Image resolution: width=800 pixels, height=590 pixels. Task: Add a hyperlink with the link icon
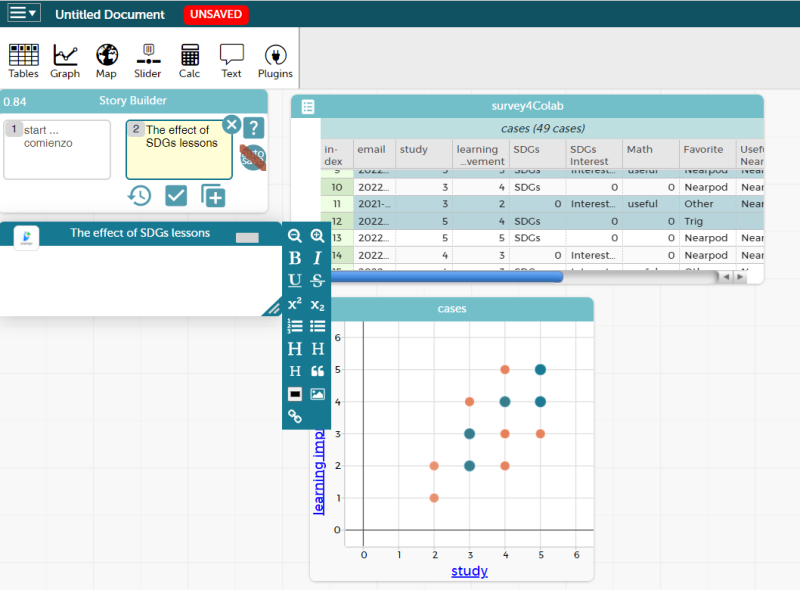click(294, 416)
